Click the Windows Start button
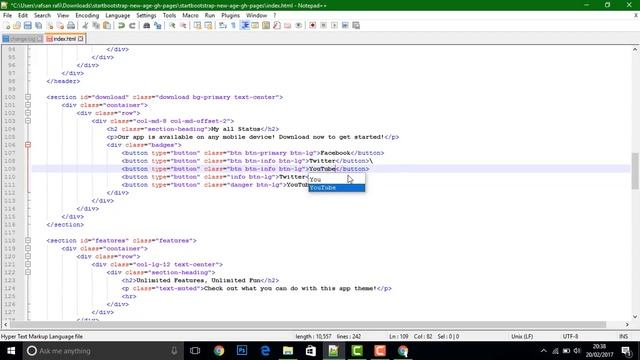Viewport: 640px width, 360px height. (11, 351)
